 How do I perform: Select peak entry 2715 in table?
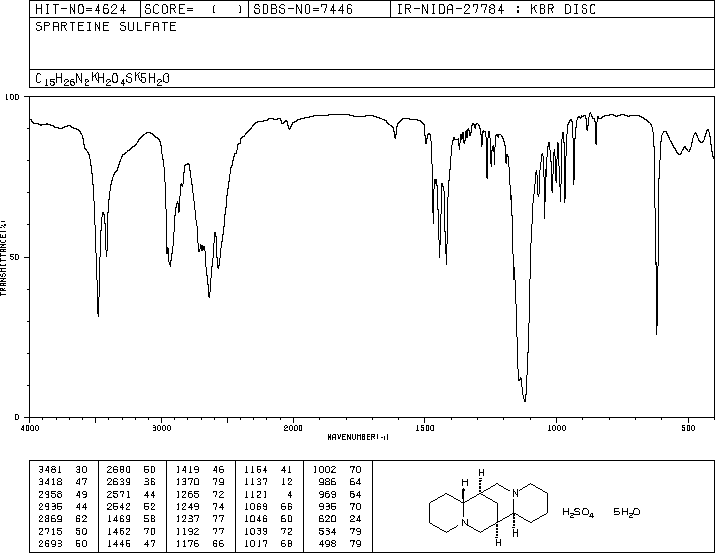tap(63, 531)
